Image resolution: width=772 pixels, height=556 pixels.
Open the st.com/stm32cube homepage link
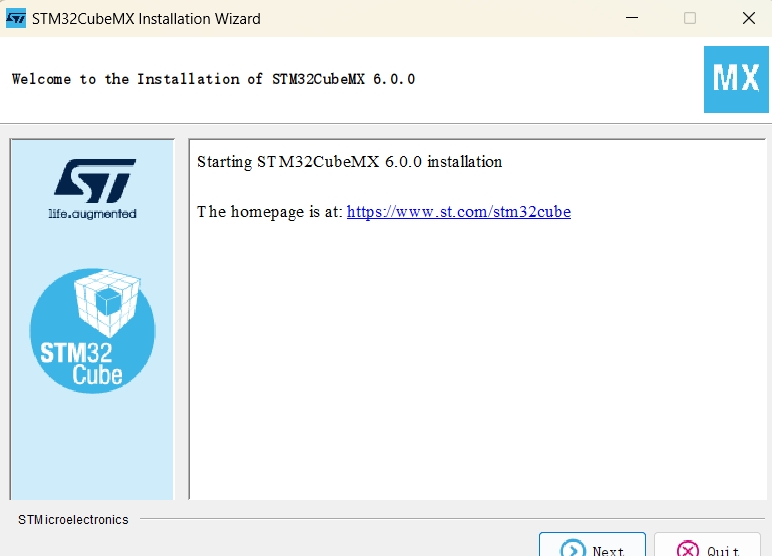click(x=458, y=212)
